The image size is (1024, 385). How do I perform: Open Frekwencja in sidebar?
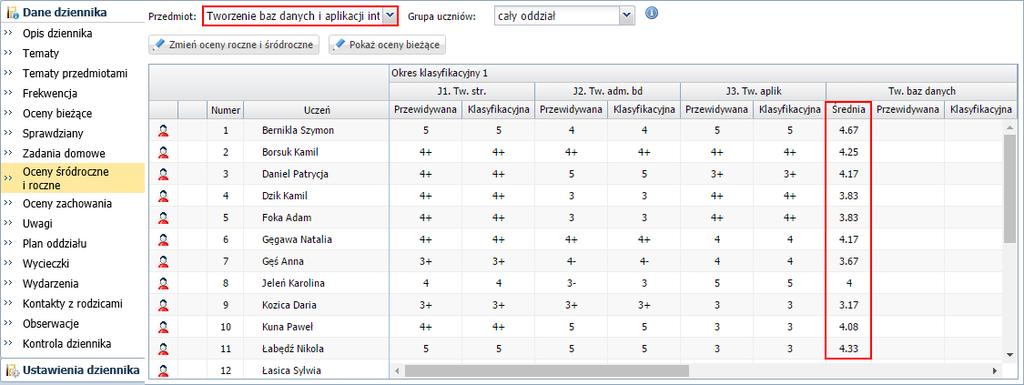click(50, 93)
